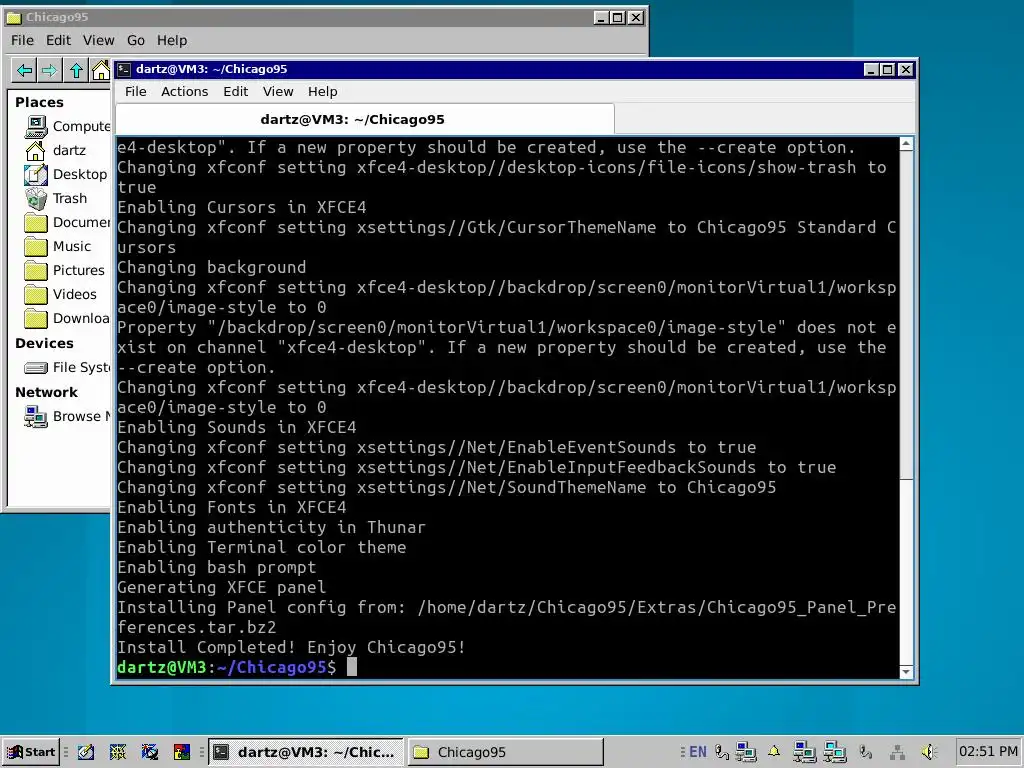Screen dimensions: 1024x768
Task: Open Actions menu in terminal
Action: tap(185, 91)
